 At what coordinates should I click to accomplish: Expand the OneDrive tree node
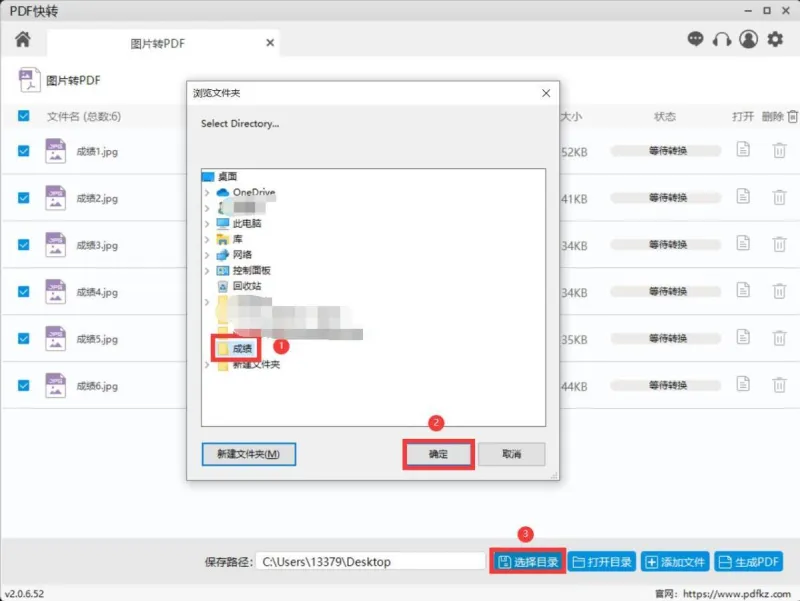click(x=207, y=193)
